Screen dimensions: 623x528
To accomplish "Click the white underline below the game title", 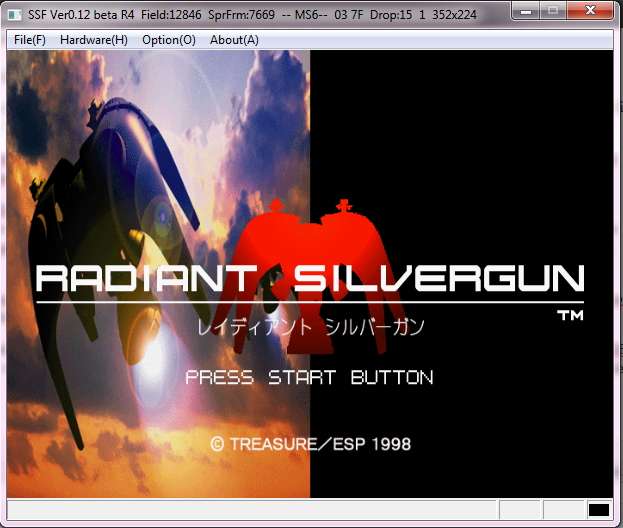I will point(310,298).
